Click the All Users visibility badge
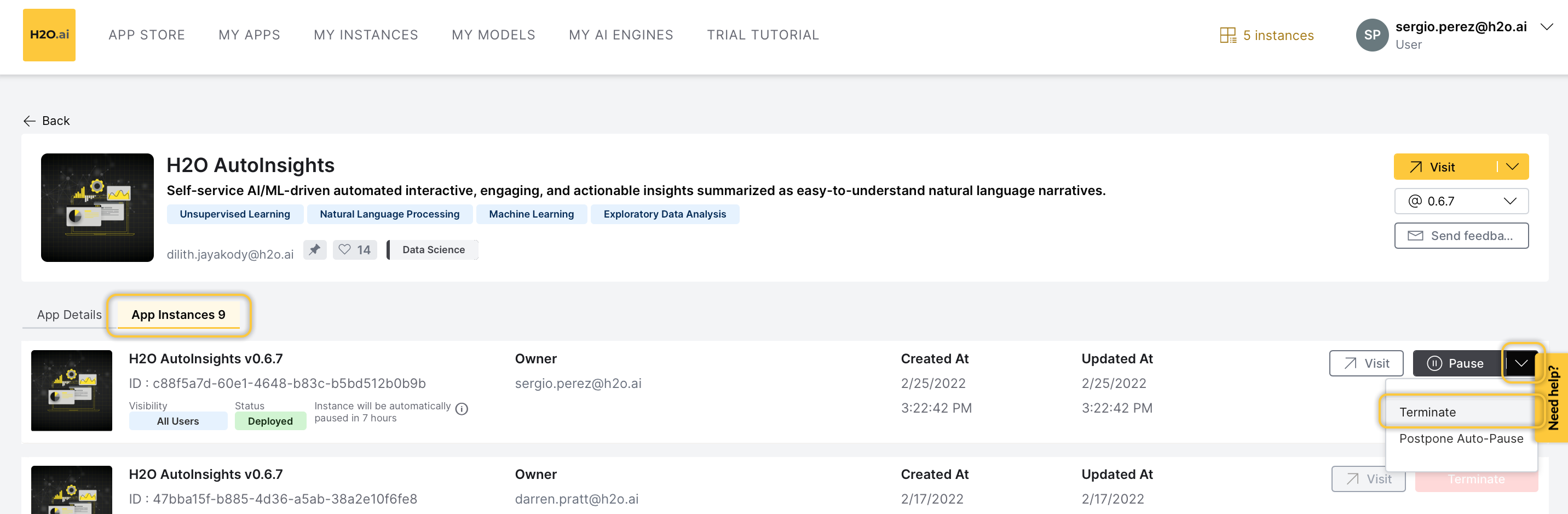1568x514 pixels. pos(178,421)
